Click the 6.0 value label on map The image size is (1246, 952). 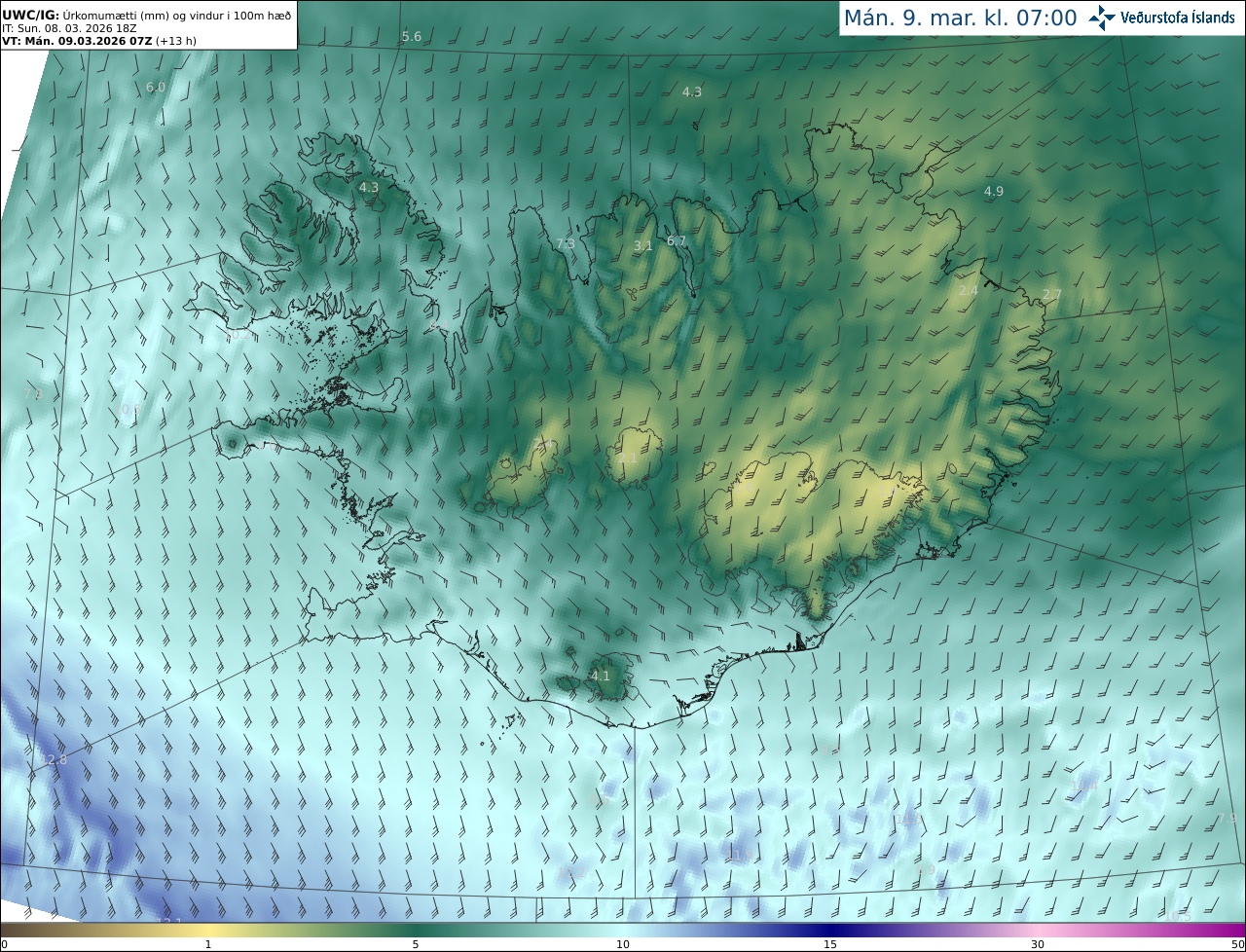point(156,88)
